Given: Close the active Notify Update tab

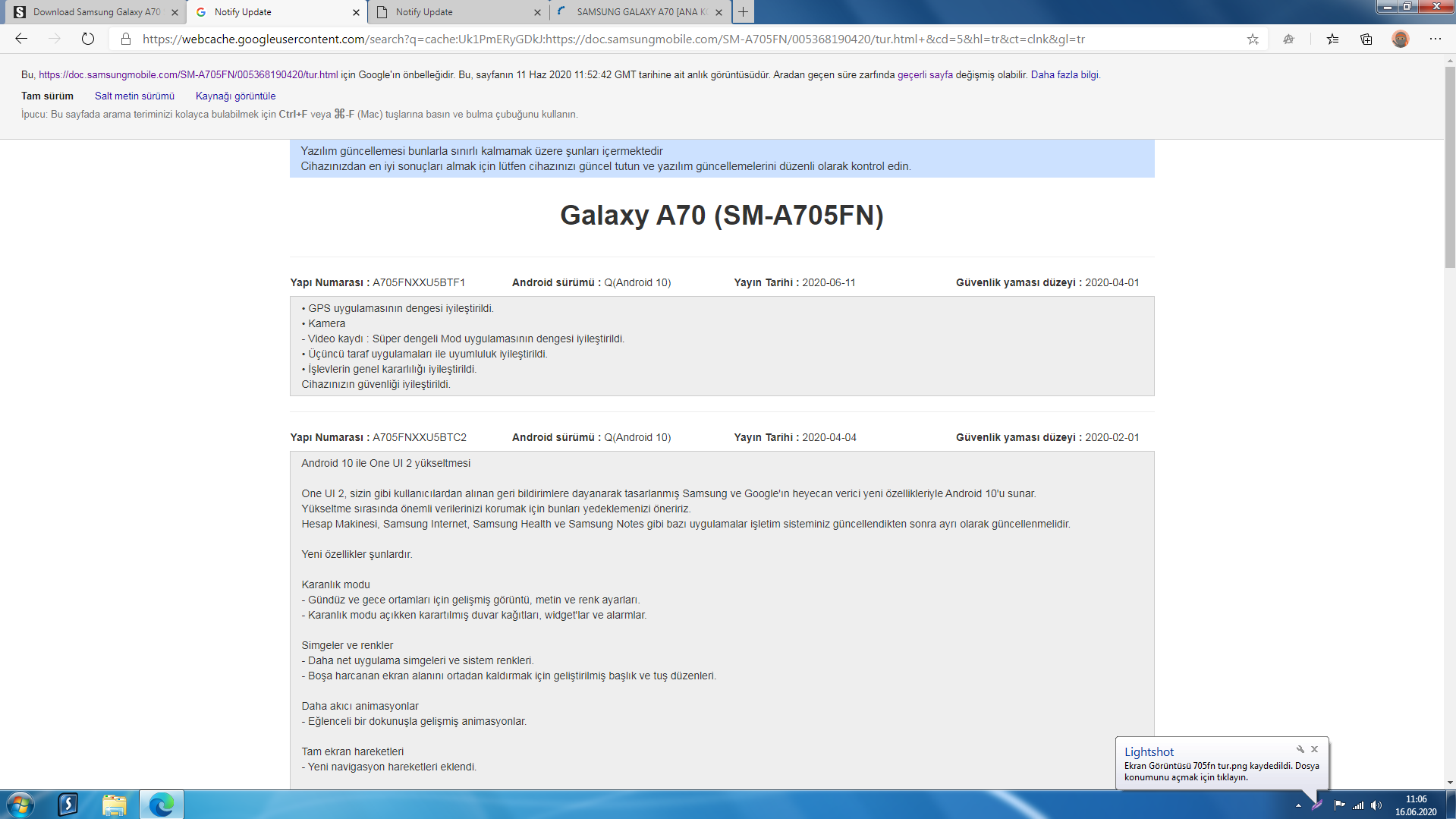Looking at the screenshot, I should 356,12.
